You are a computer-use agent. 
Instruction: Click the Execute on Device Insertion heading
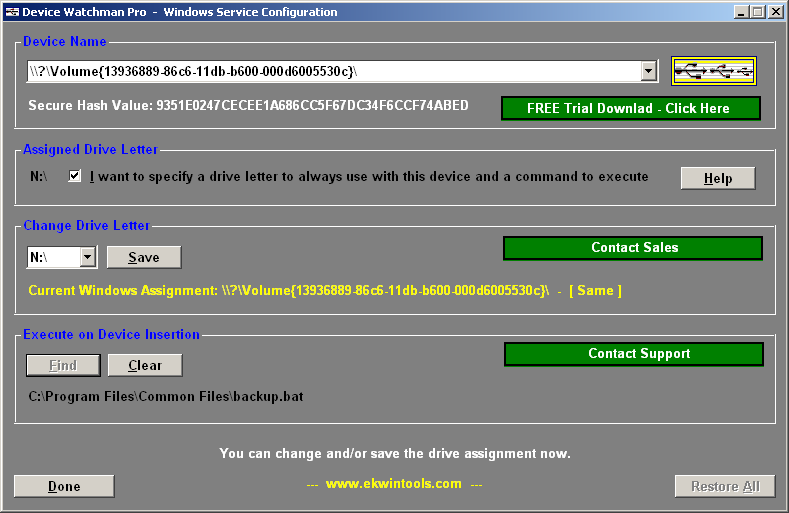coord(111,335)
